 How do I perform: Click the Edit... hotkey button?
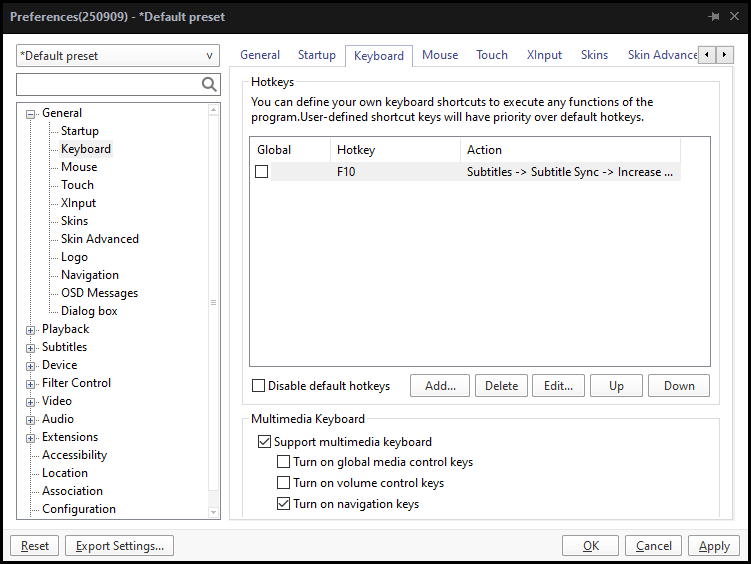(x=558, y=385)
